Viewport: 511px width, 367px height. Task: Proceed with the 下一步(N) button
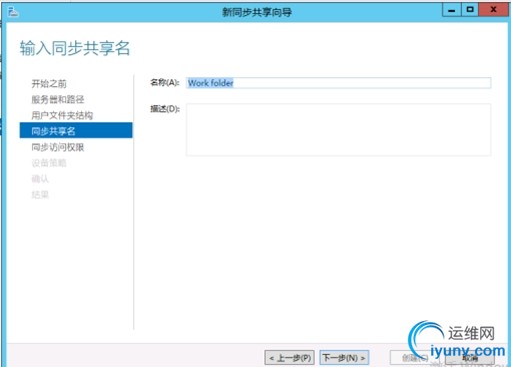pos(344,358)
